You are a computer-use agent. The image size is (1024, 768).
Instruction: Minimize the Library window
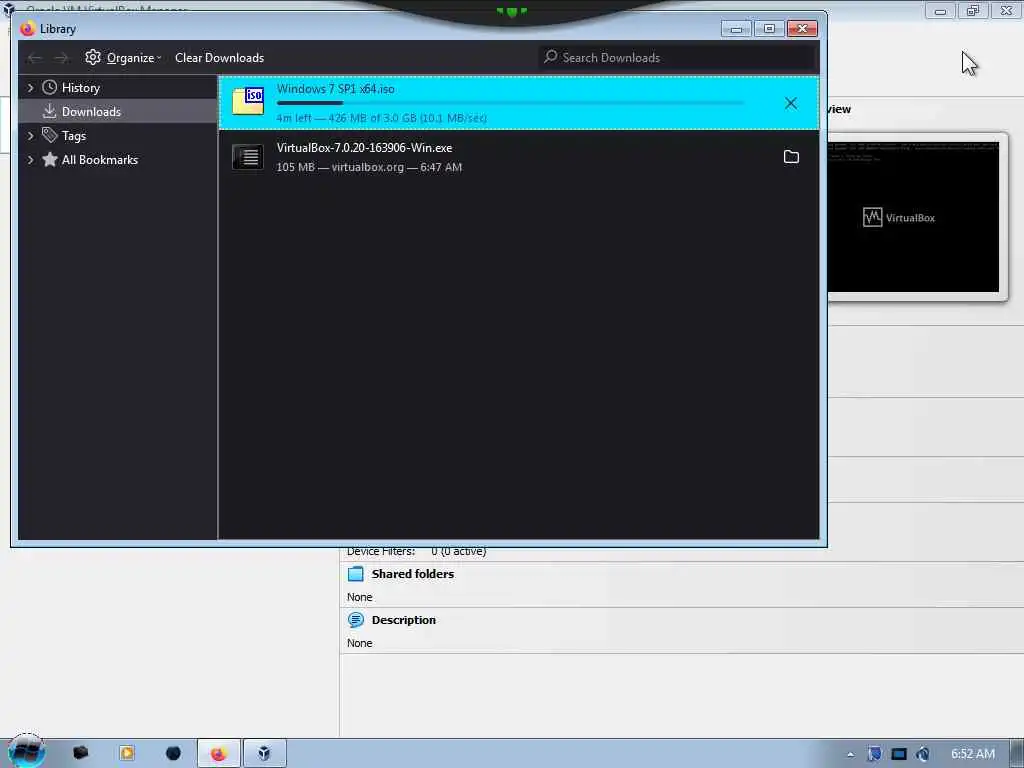[x=736, y=29]
